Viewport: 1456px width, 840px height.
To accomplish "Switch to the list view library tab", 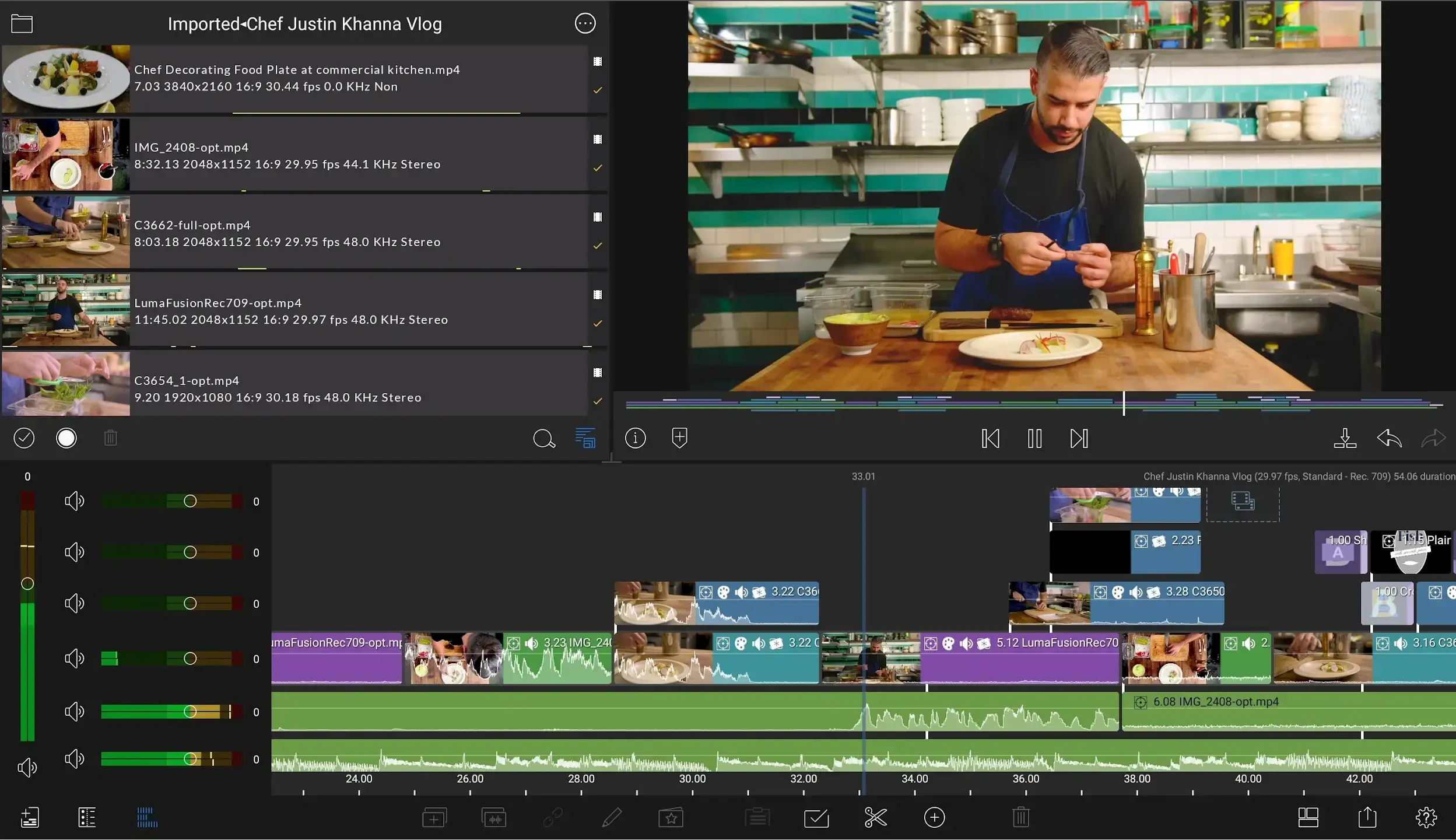I will coord(87,817).
